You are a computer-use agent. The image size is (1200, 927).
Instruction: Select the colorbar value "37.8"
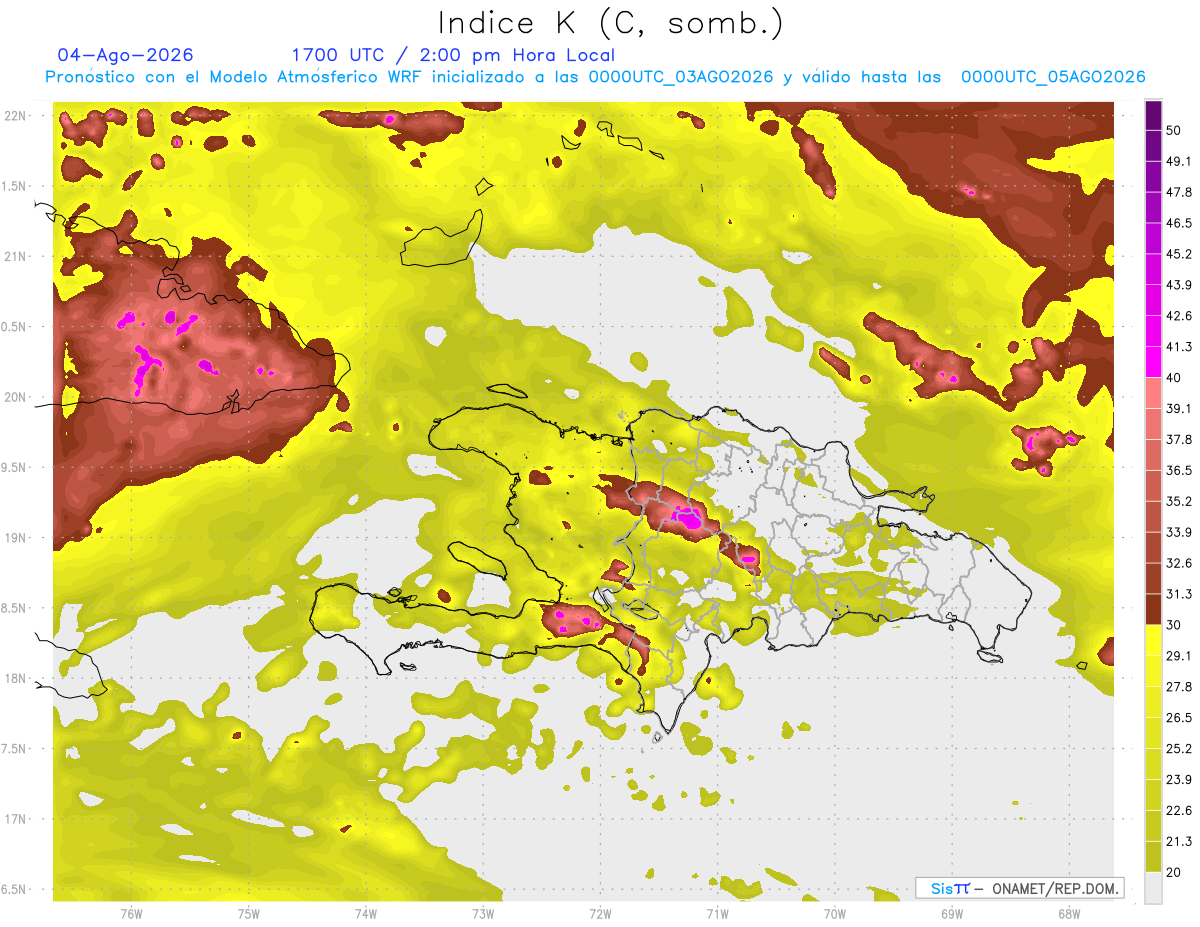click(1178, 440)
